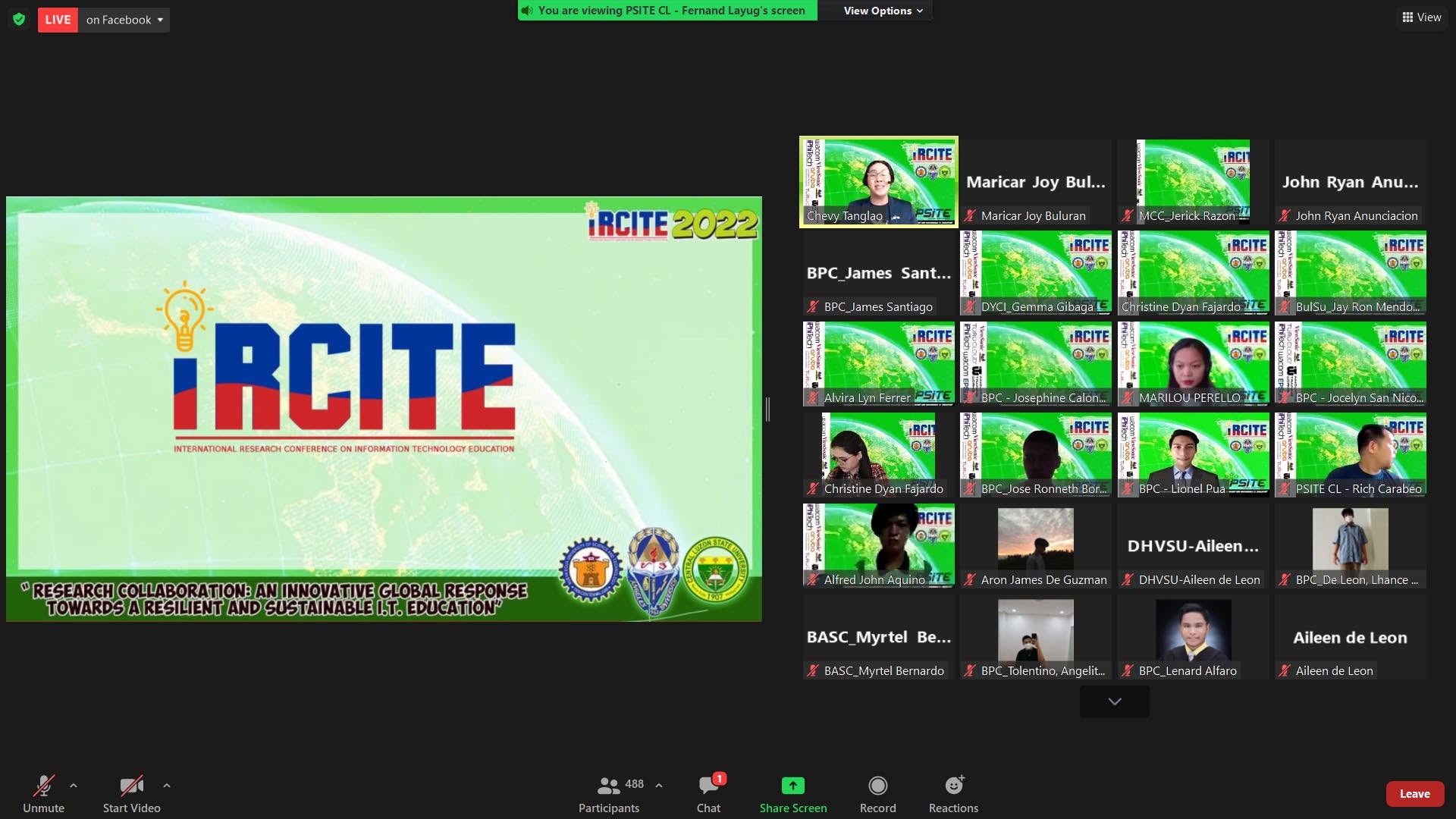Expand audio options arrow next to Unmute
Screen dimensions: 1456x819
74,786
